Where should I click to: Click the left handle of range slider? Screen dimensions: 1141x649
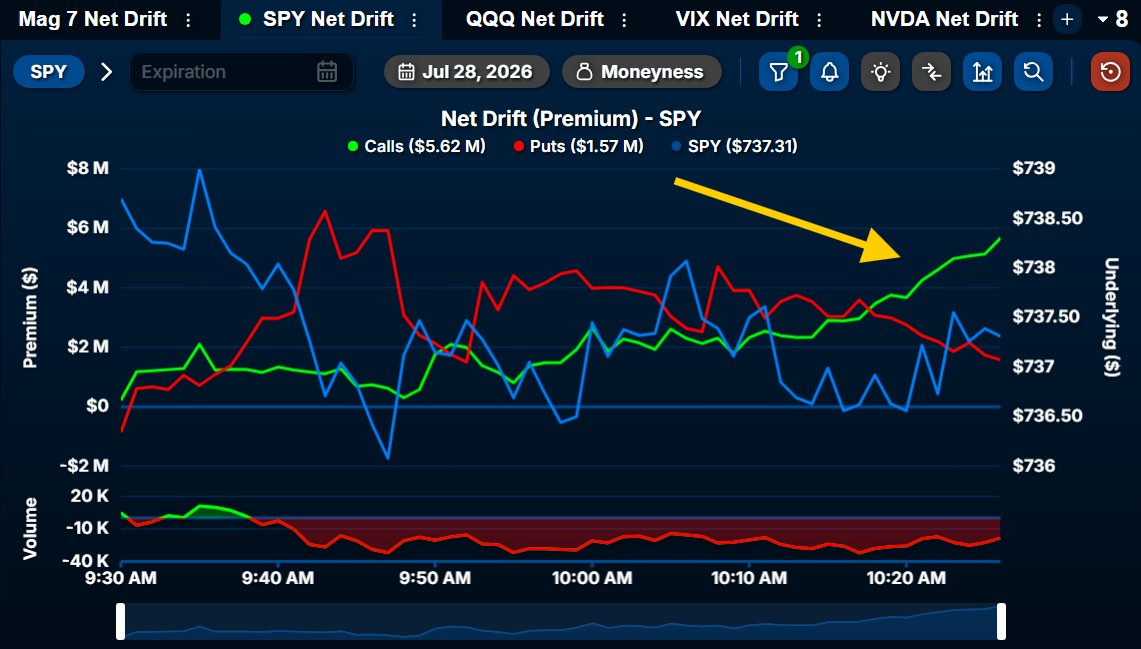point(121,621)
